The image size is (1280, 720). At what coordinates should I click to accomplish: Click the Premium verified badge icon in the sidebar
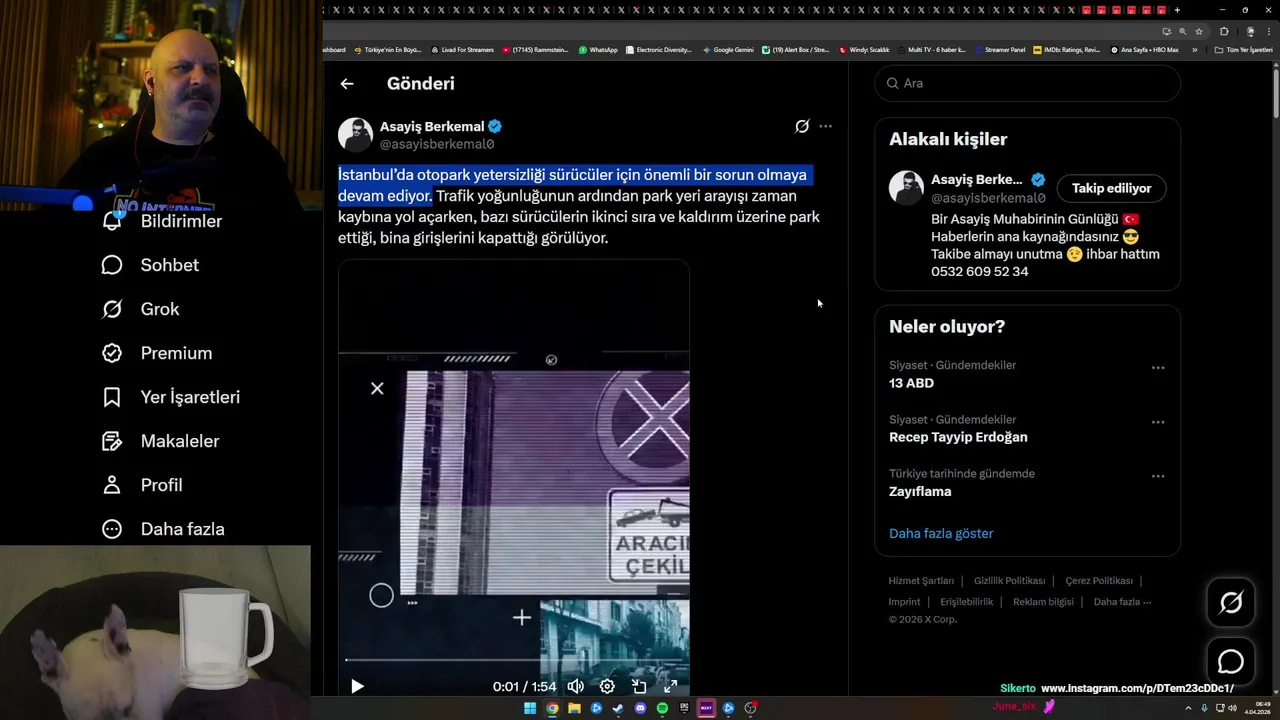[x=112, y=353]
